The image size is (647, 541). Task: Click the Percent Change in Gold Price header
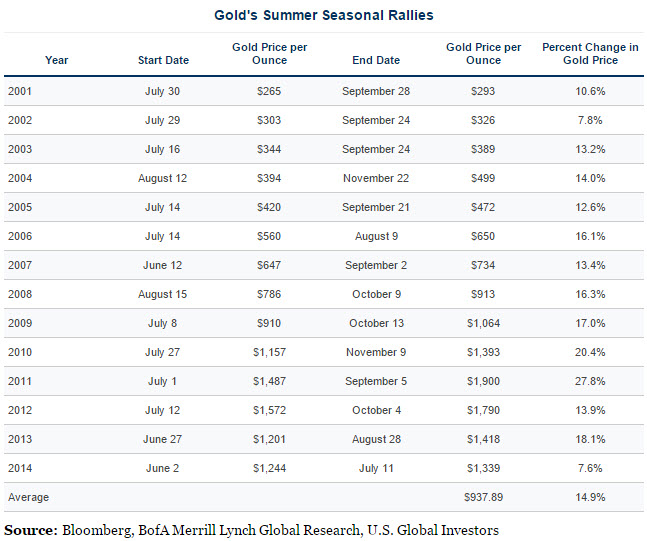click(x=590, y=54)
